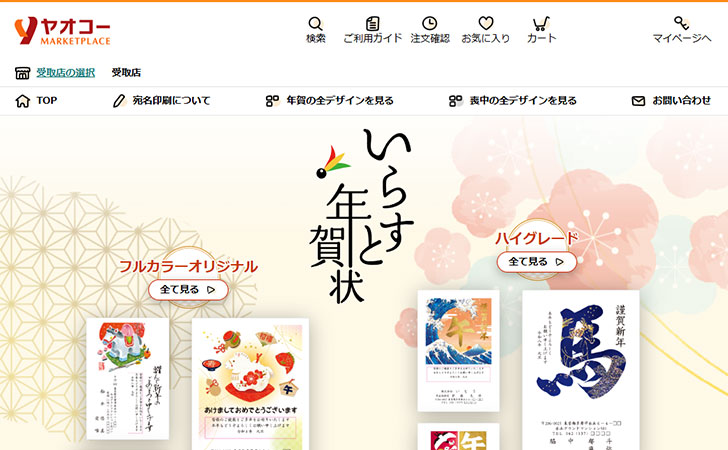Click the ヤオコー Marketplace logo

coord(63,31)
